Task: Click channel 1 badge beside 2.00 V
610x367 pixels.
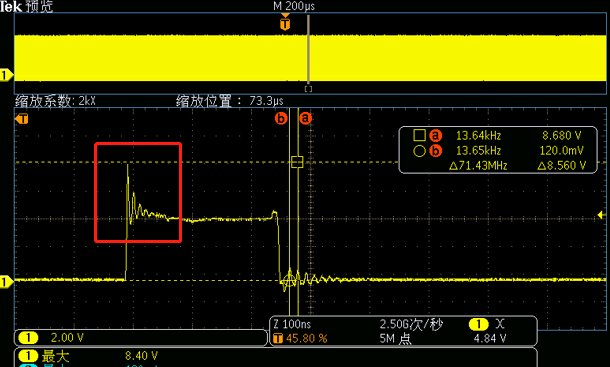Action: point(28,338)
